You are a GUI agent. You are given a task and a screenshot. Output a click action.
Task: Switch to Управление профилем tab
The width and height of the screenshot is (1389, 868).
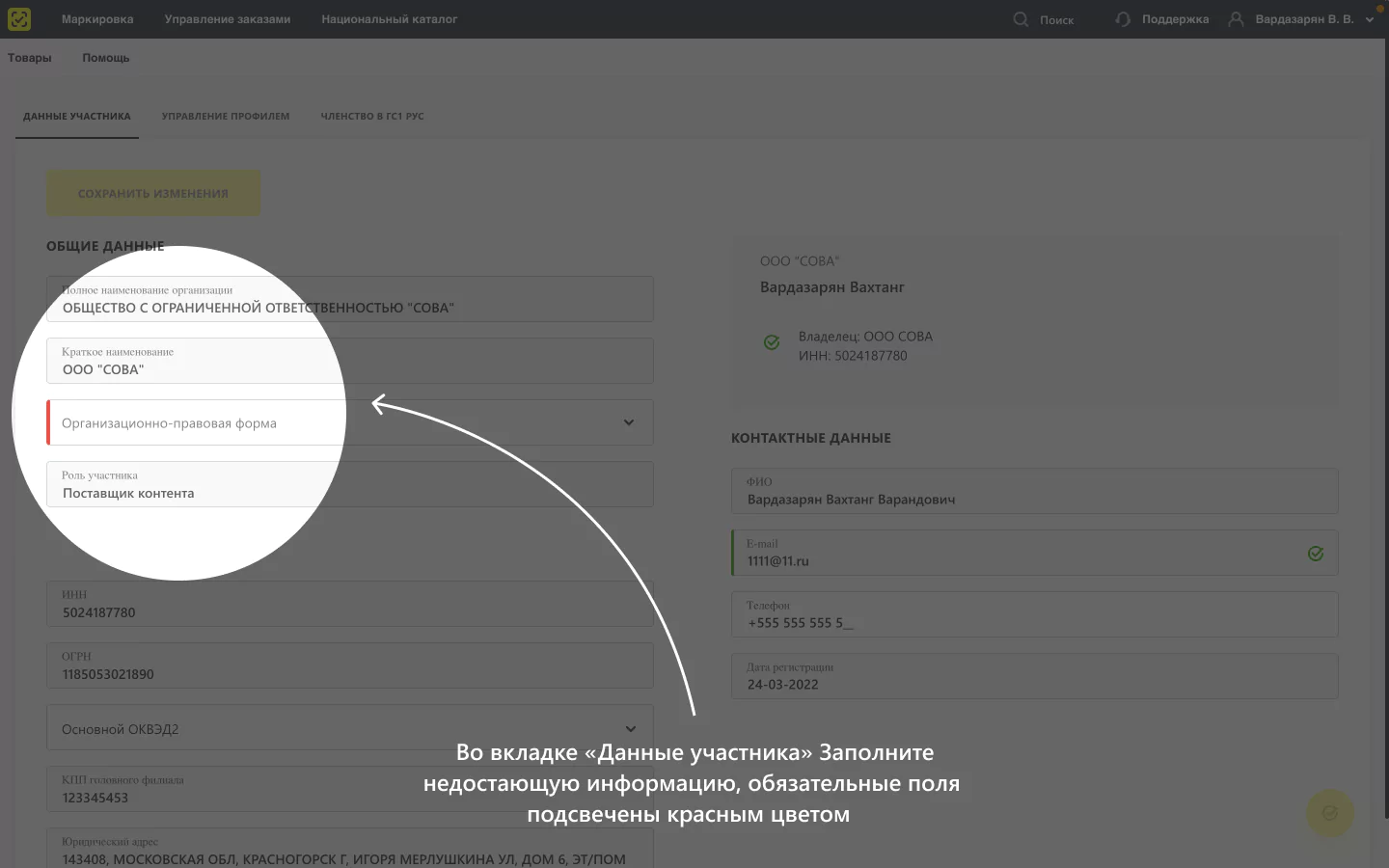(226, 117)
